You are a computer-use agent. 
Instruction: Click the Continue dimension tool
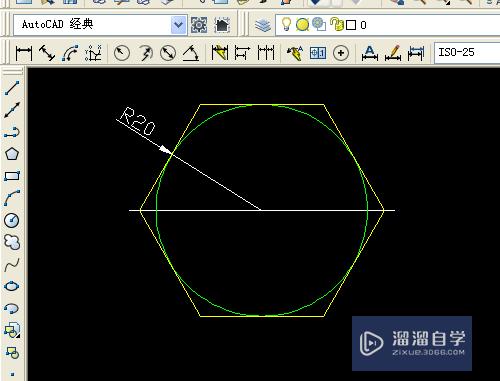[266, 53]
